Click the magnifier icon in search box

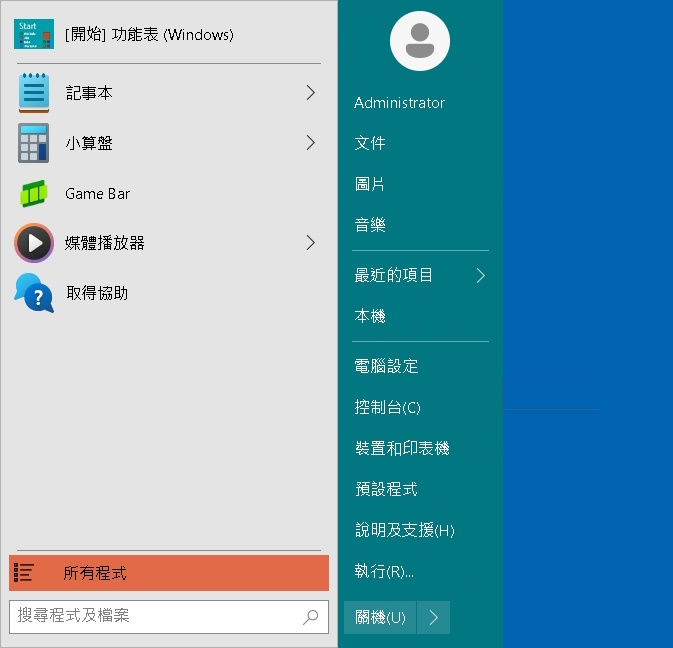311,617
